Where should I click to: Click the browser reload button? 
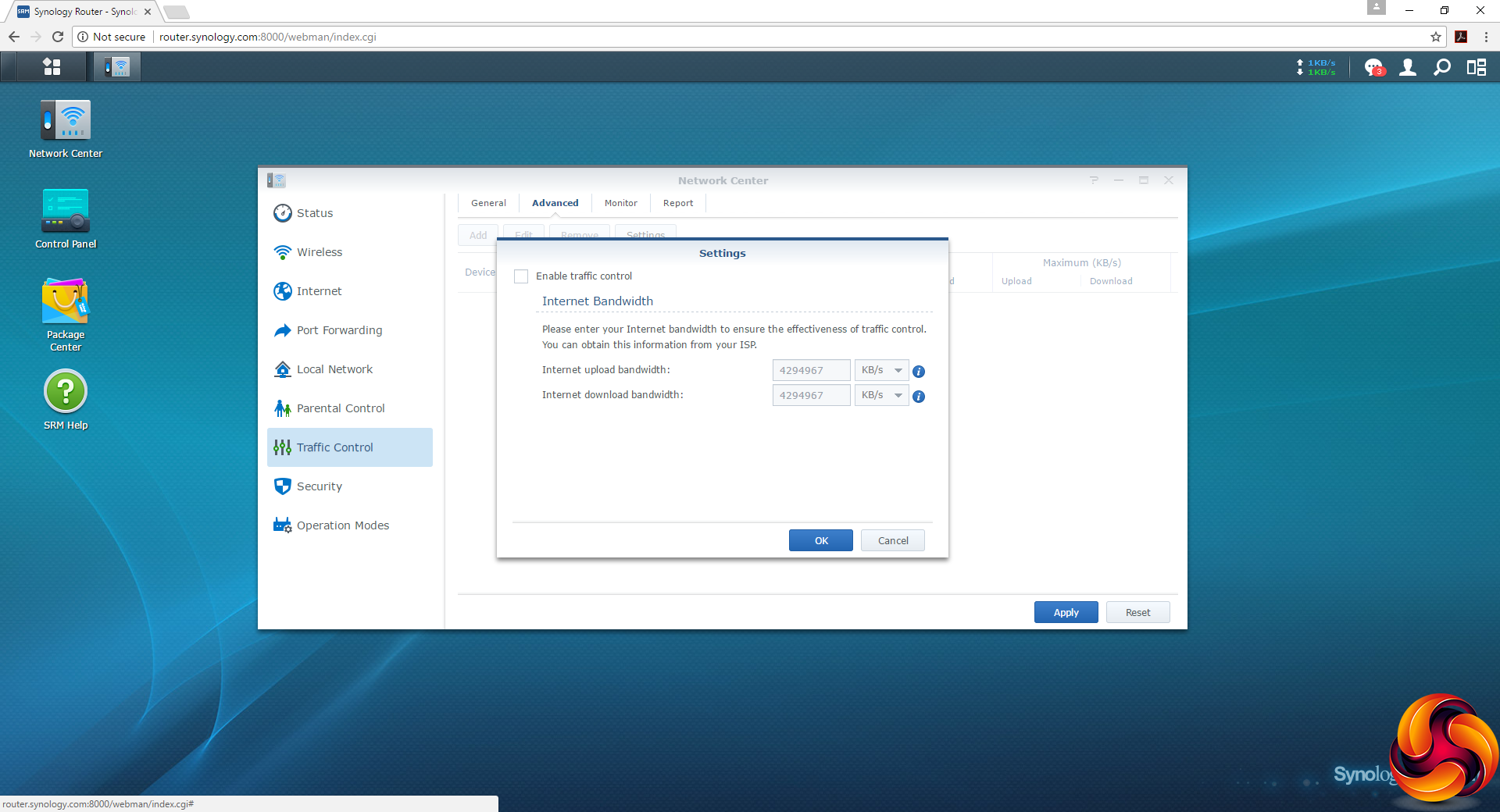tap(57, 37)
